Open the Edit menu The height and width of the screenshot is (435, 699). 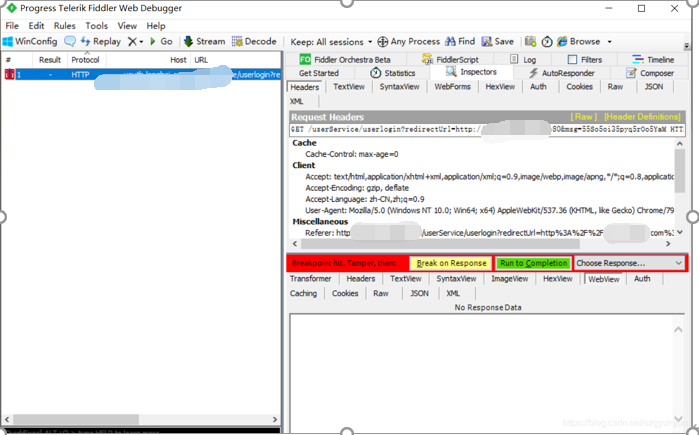click(36, 26)
